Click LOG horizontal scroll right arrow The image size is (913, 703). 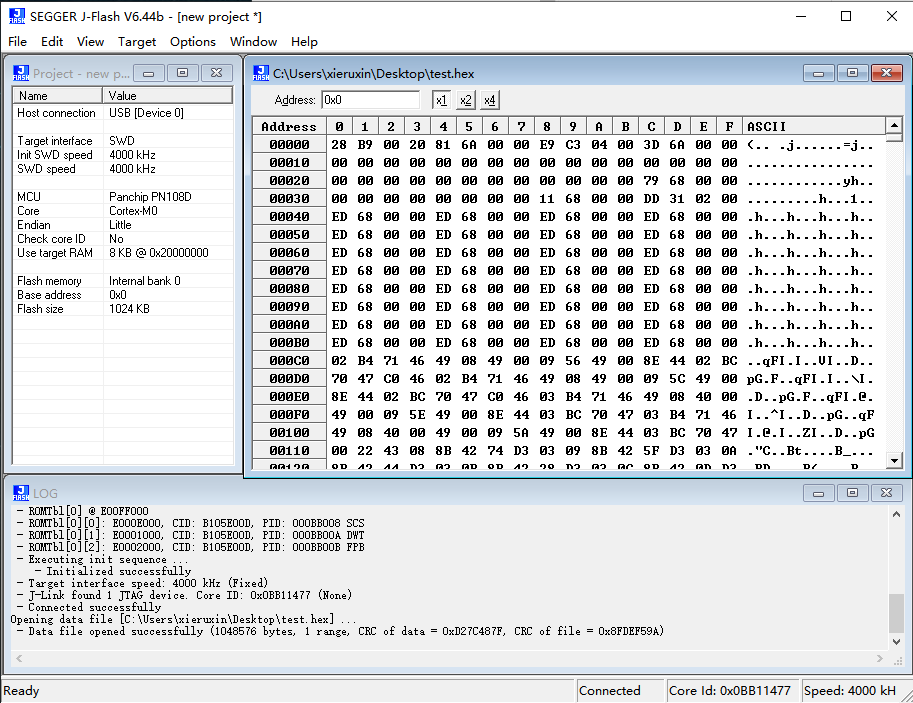tap(880, 658)
